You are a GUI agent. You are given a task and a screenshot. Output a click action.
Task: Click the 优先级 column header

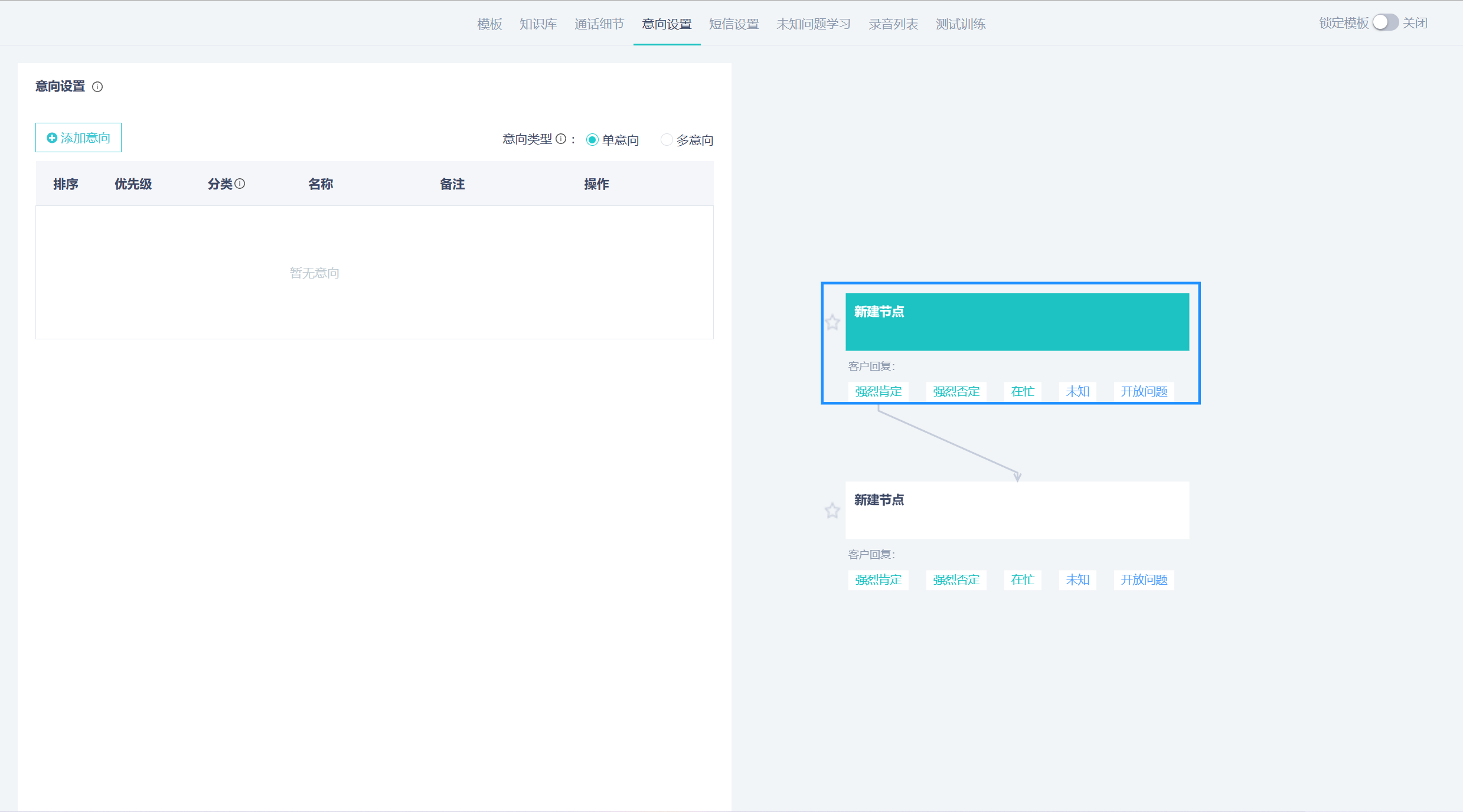coord(133,184)
